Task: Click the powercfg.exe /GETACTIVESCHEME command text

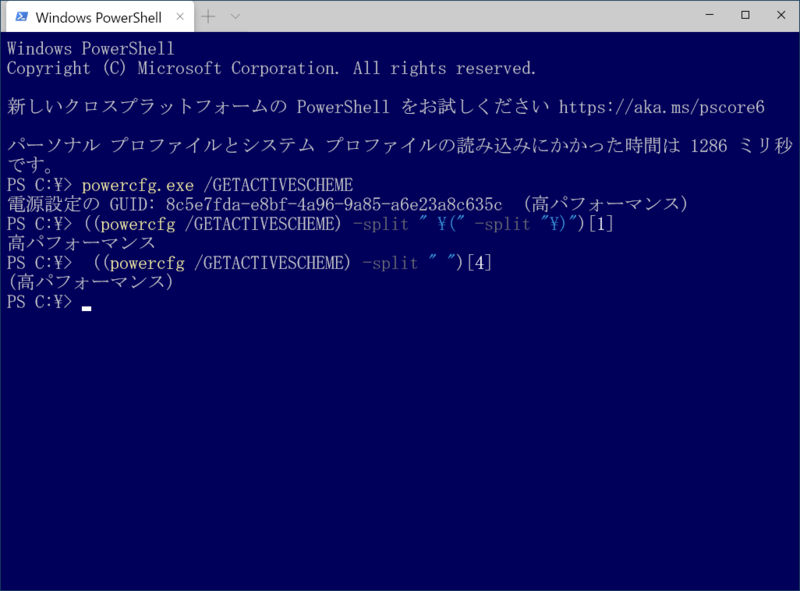Action: pyautogui.click(x=217, y=185)
